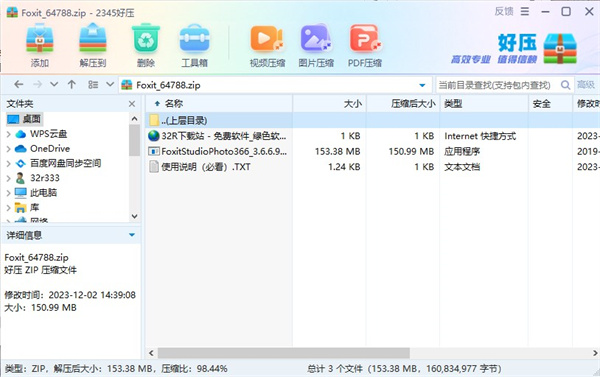Click the 32r333 user icon
Image resolution: width=600 pixels, height=377 pixels.
[x=20, y=178]
